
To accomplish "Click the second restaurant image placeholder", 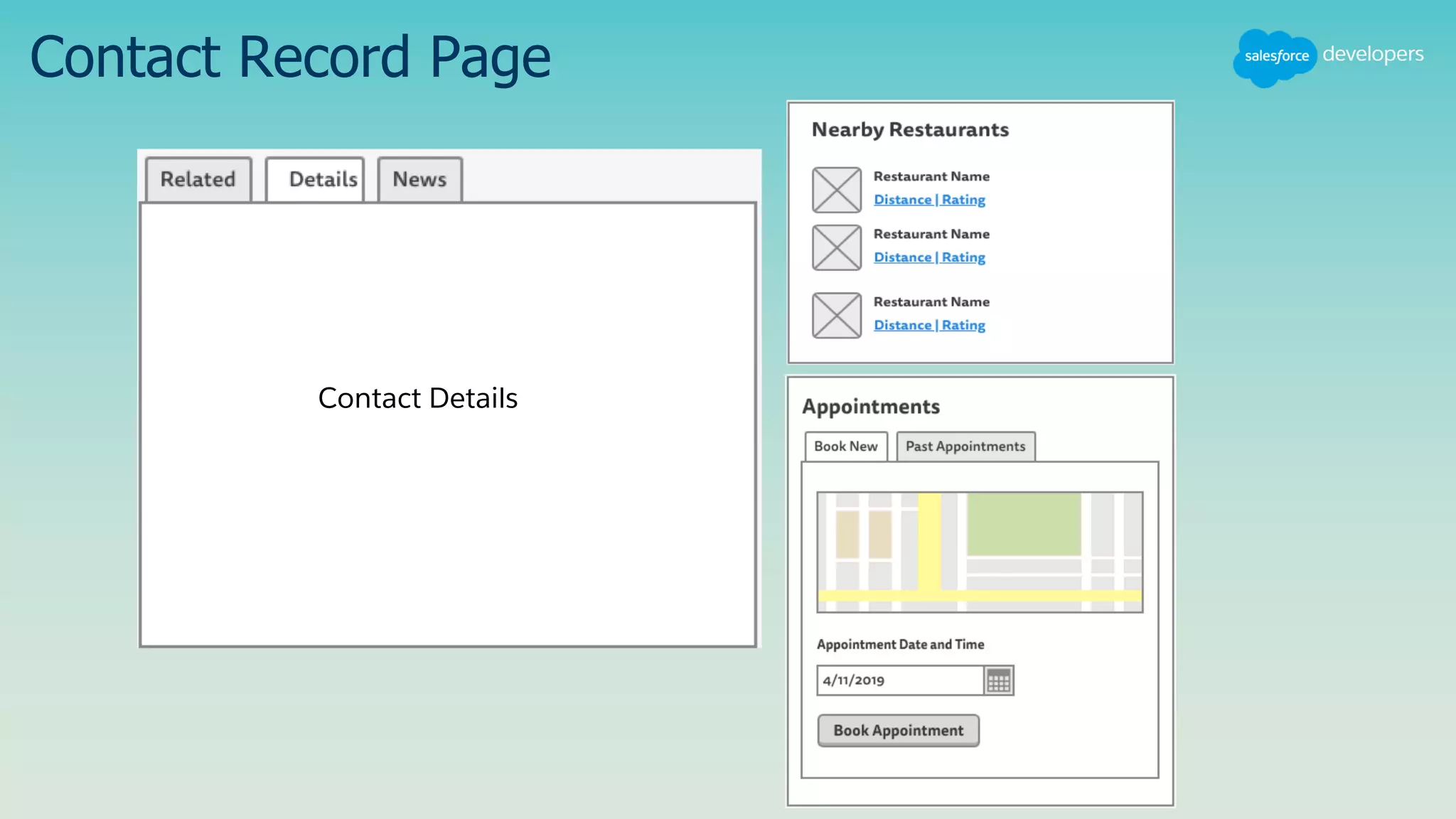I will click(x=837, y=247).
